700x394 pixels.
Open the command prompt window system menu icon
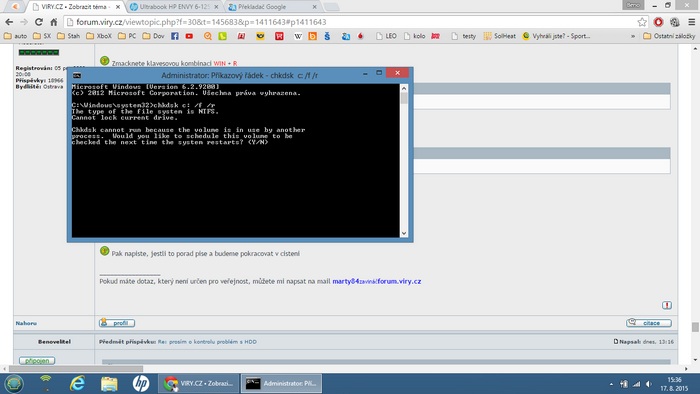[x=77, y=75]
